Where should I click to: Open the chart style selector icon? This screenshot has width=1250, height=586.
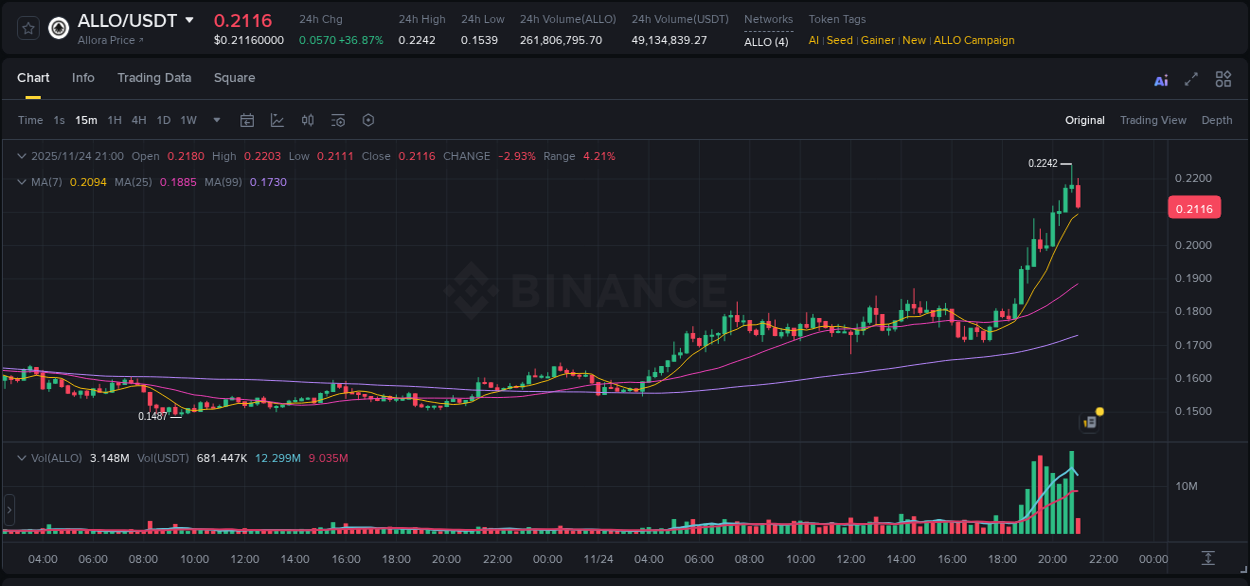pos(277,119)
